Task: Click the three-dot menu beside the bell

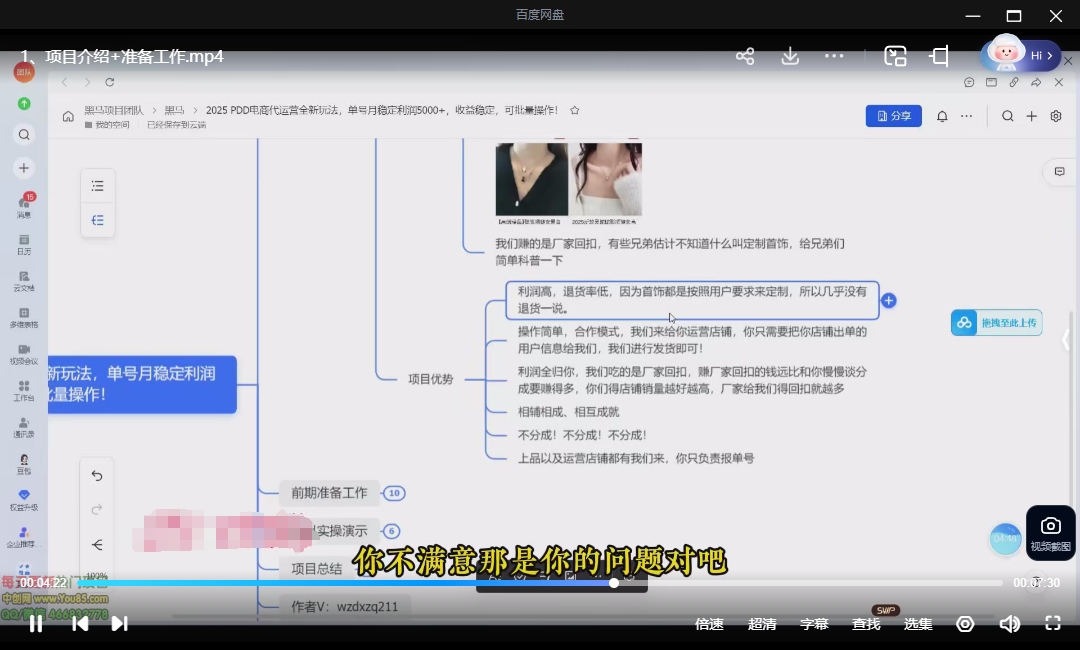Action: coord(966,116)
